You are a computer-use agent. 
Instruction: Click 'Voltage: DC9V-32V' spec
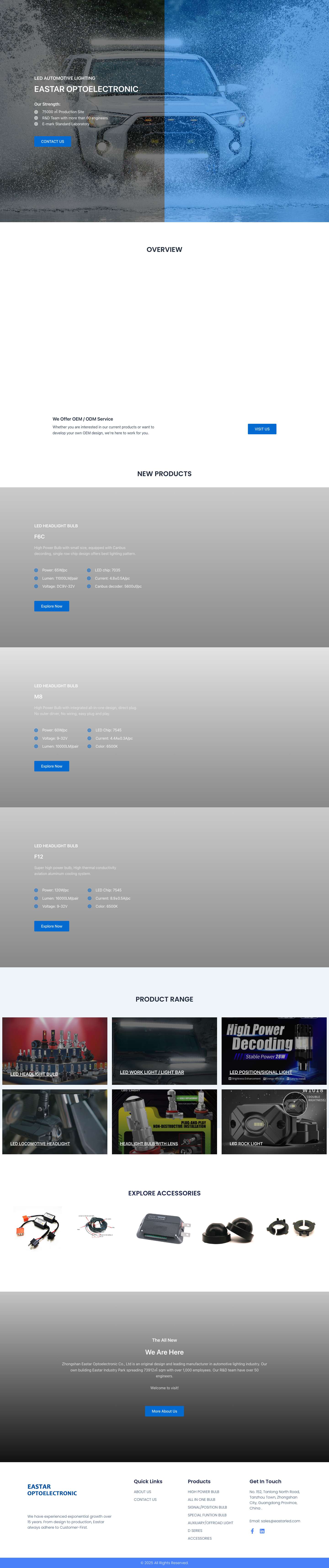[58, 586]
